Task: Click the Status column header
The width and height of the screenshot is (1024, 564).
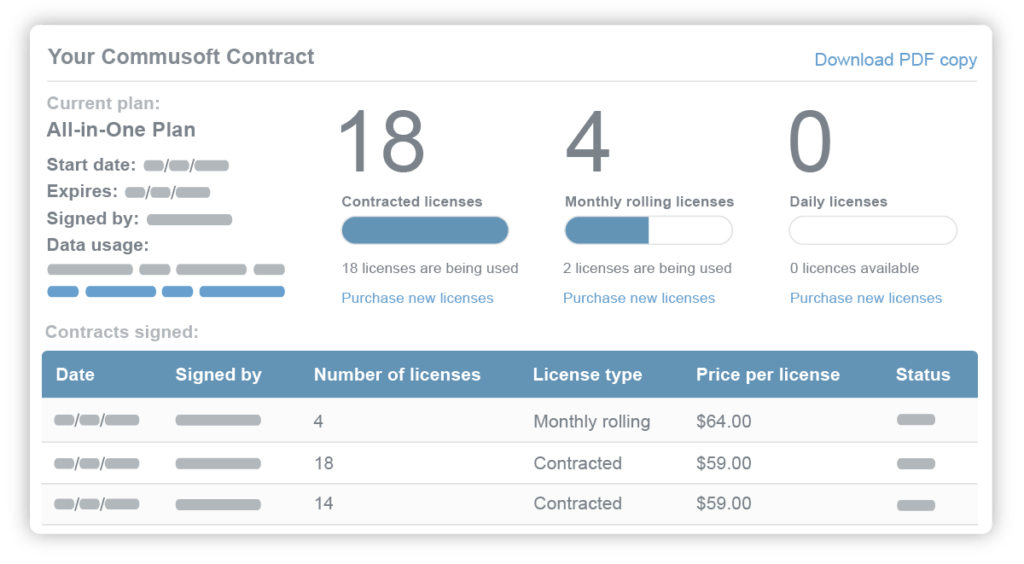Action: click(x=922, y=375)
